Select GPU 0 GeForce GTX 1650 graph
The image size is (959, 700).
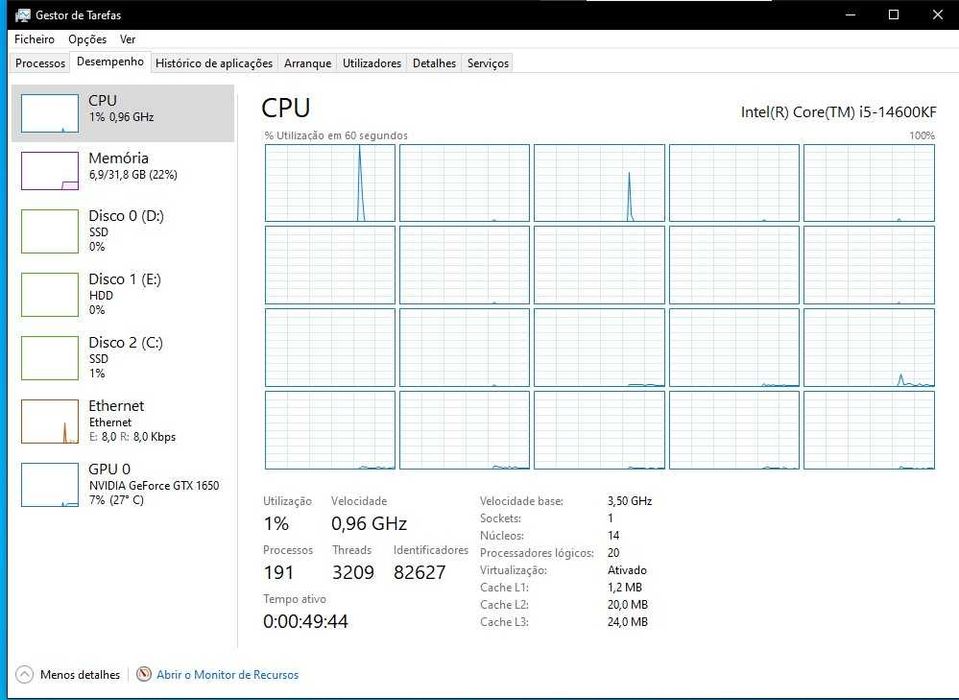coord(50,484)
